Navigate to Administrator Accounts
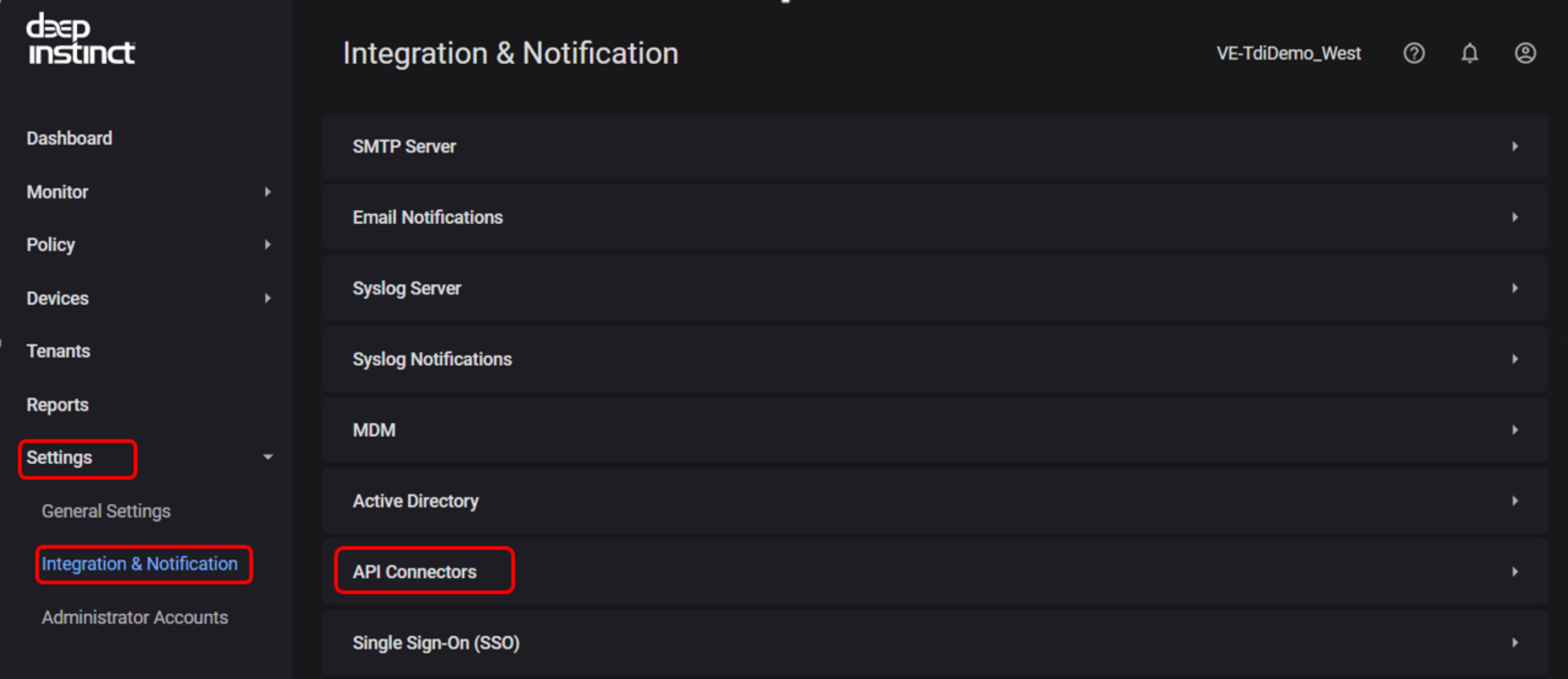Image resolution: width=1568 pixels, height=679 pixels. click(135, 617)
